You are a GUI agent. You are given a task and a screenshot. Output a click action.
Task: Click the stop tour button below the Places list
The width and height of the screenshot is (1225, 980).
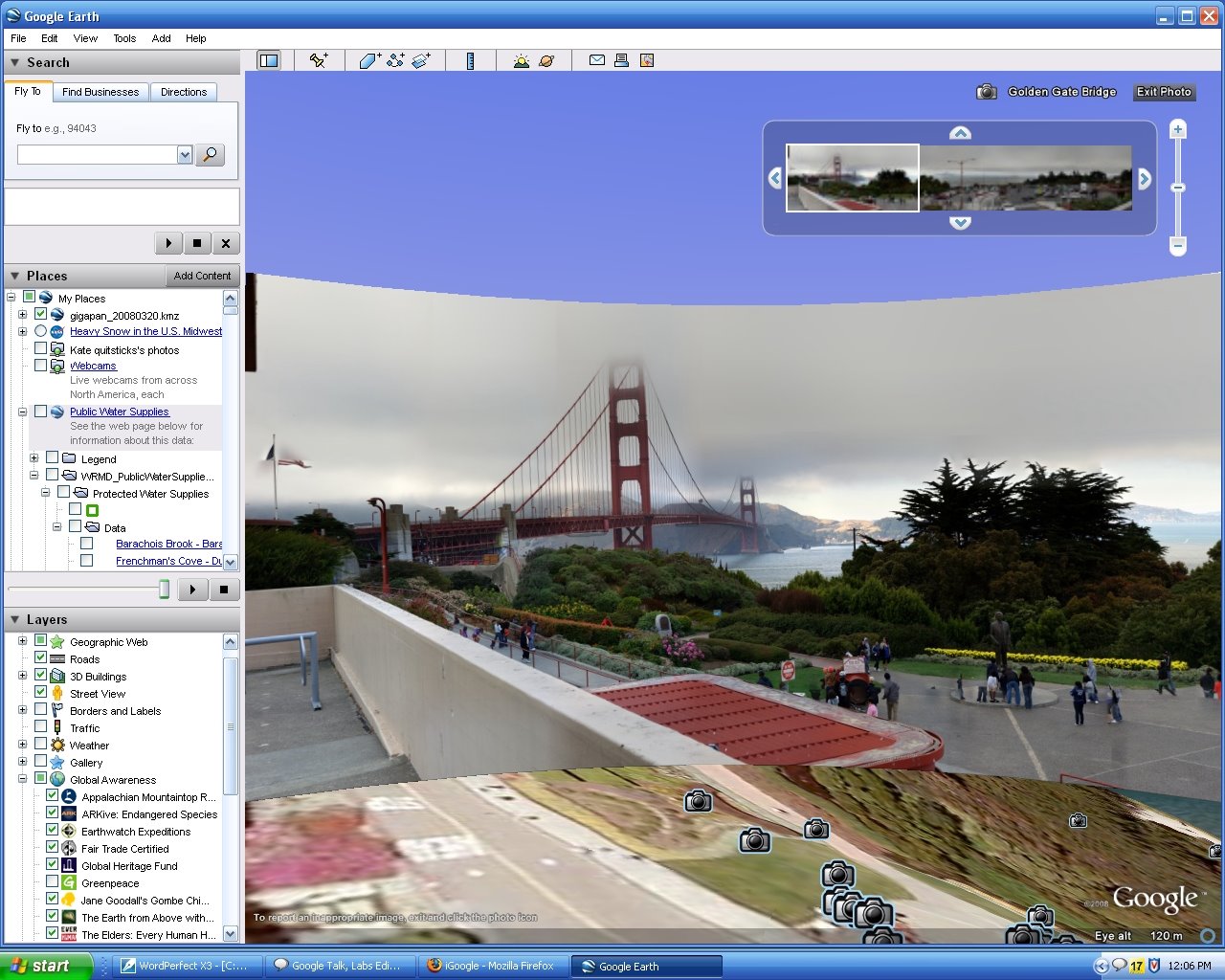point(224,590)
